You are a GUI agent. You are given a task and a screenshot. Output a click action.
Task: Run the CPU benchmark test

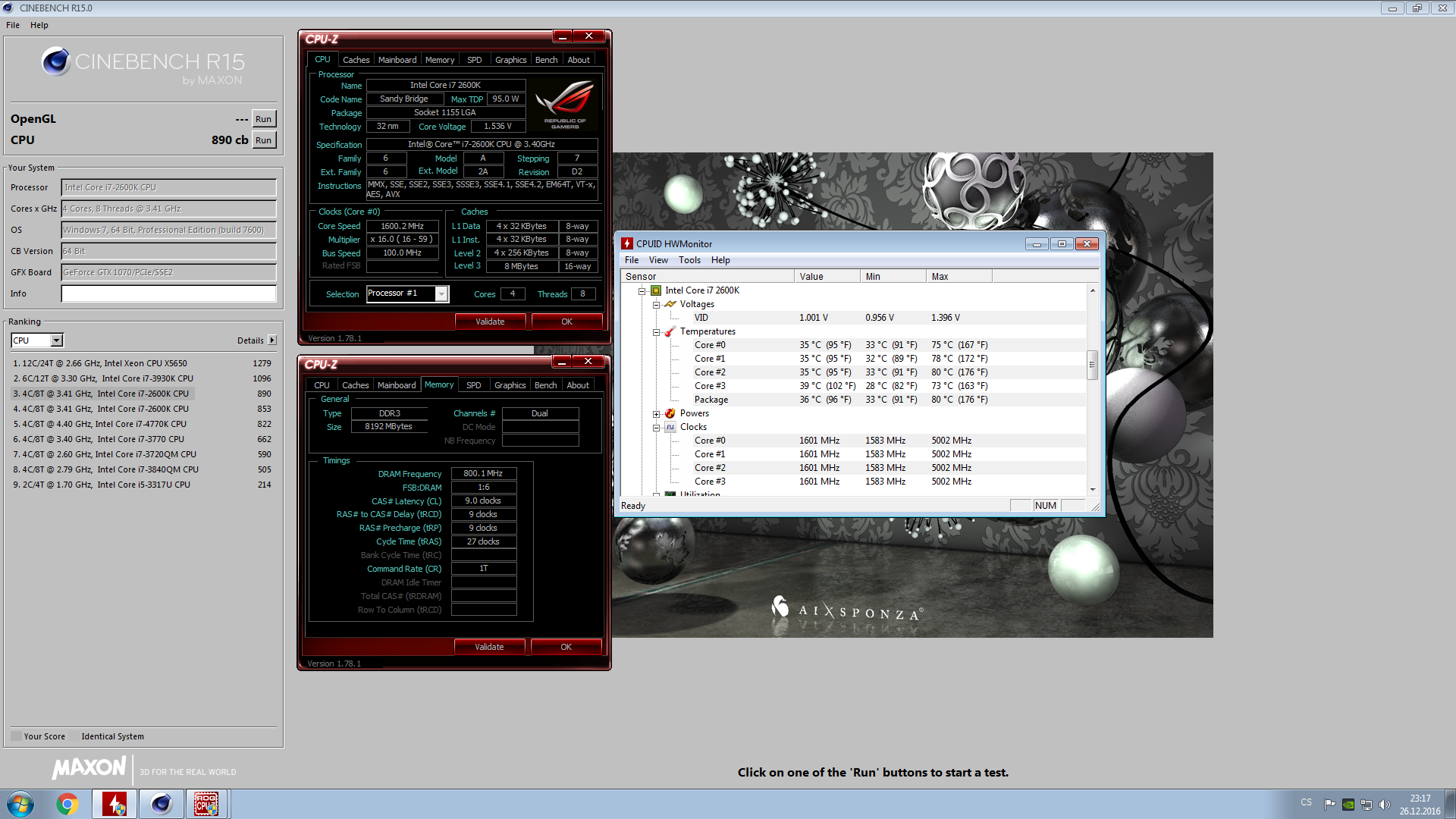pos(263,140)
